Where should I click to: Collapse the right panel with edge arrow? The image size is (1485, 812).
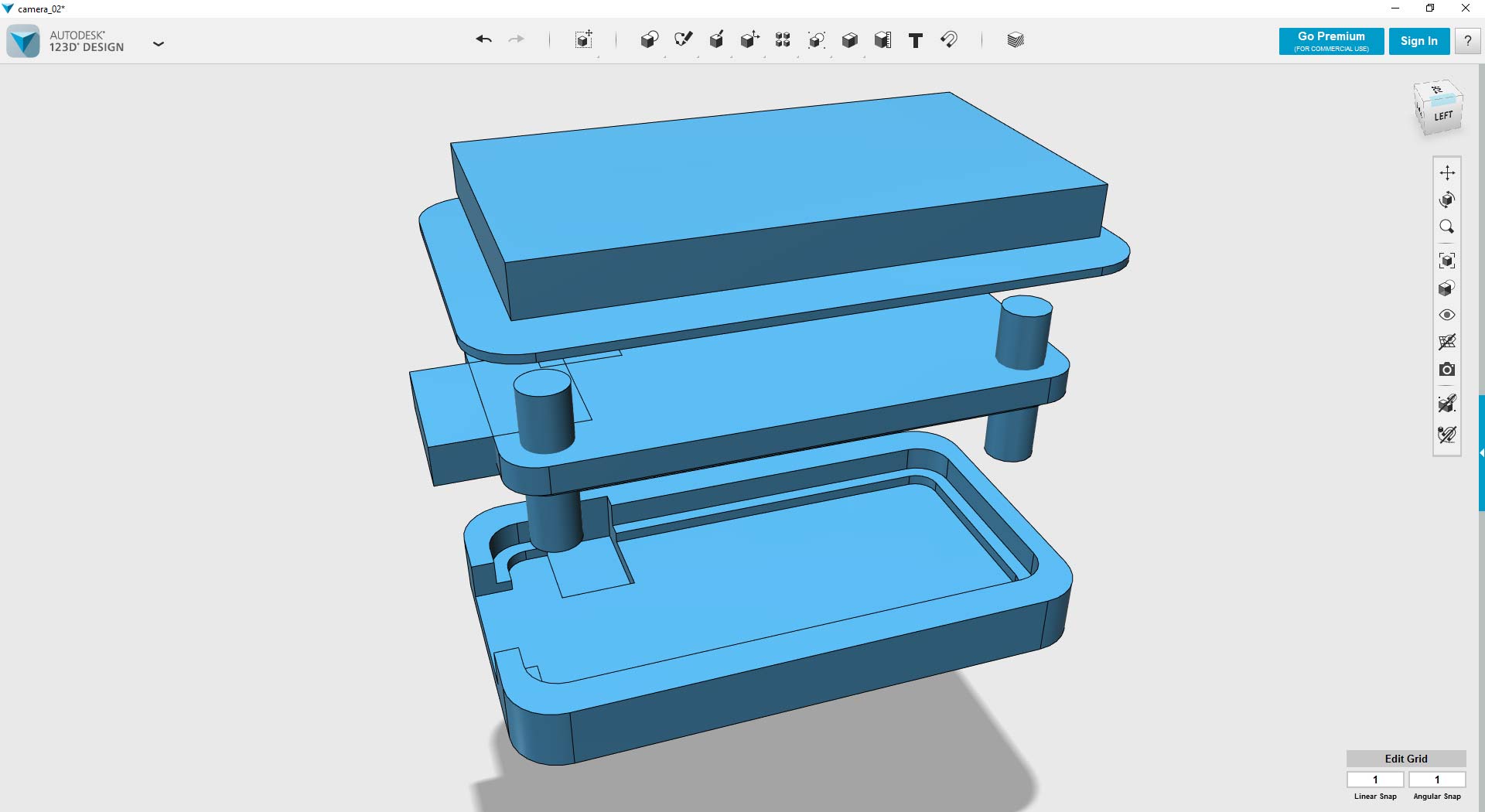click(x=1481, y=452)
